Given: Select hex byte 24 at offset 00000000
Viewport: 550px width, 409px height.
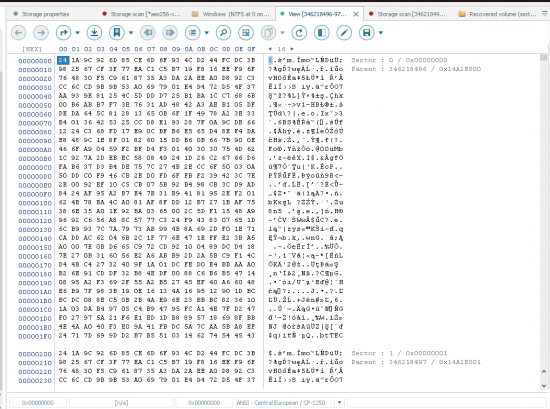Looking at the screenshot, I should [63, 60].
